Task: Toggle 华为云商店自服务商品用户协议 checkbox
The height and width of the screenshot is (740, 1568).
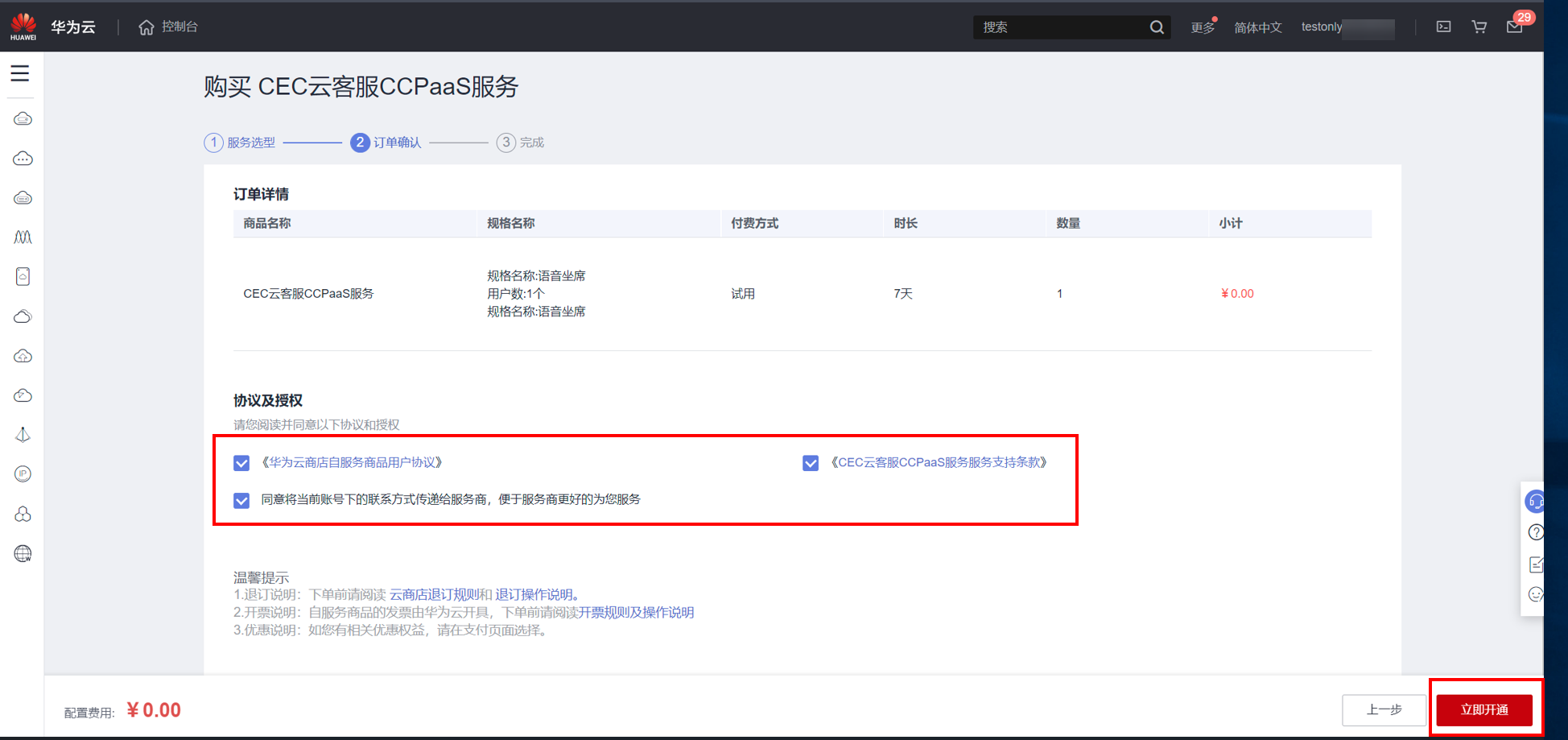Action: (x=241, y=463)
